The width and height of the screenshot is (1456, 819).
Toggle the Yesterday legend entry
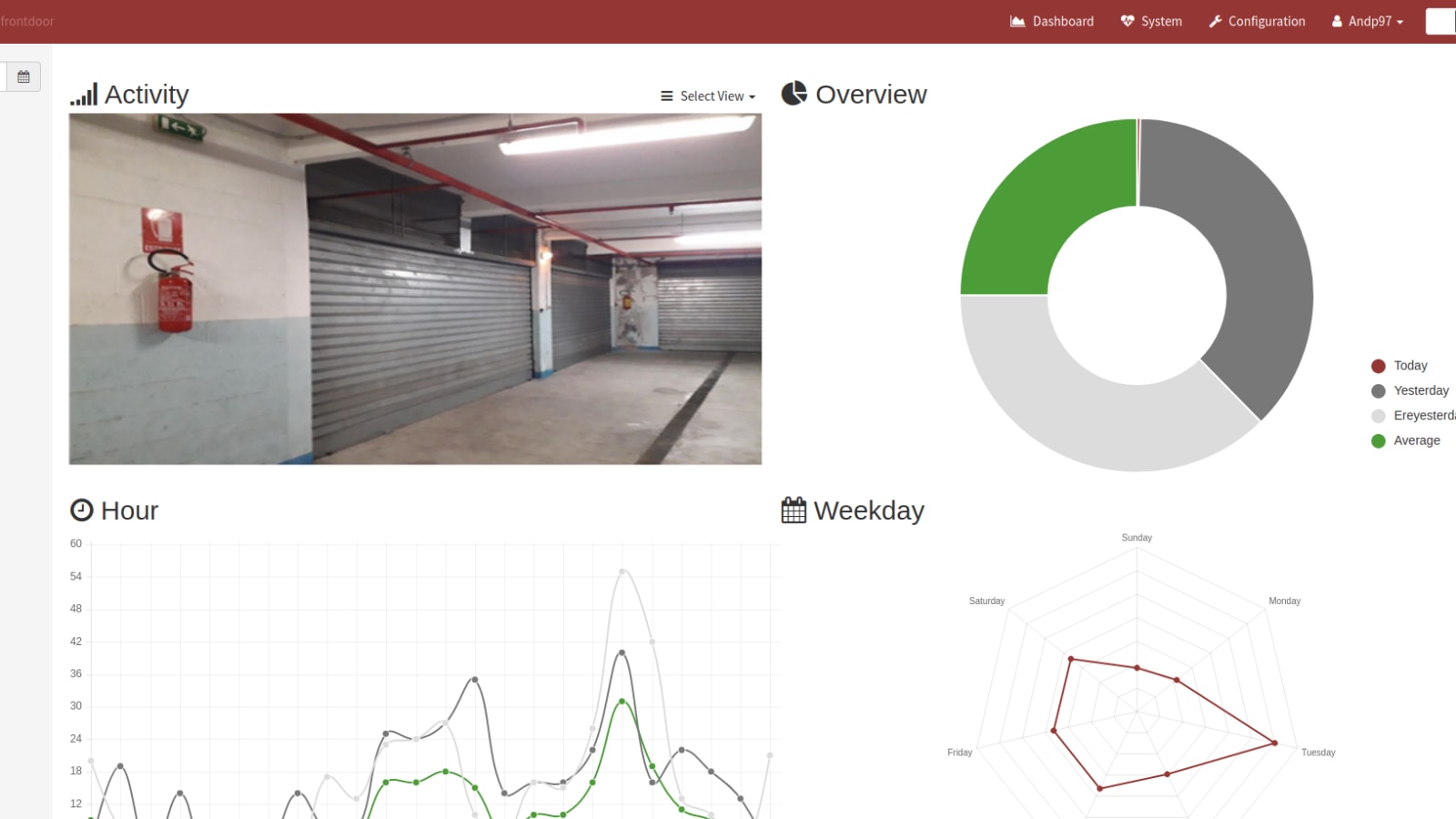pyautogui.click(x=1410, y=390)
